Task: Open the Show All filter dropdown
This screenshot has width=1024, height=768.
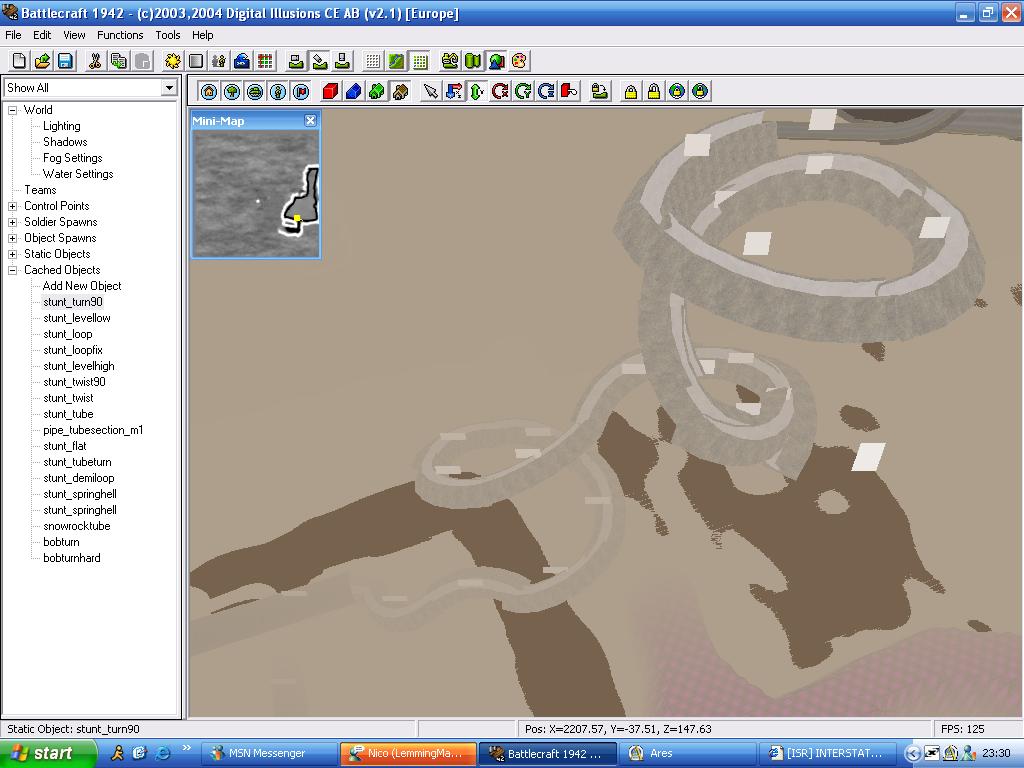Action: click(x=169, y=88)
